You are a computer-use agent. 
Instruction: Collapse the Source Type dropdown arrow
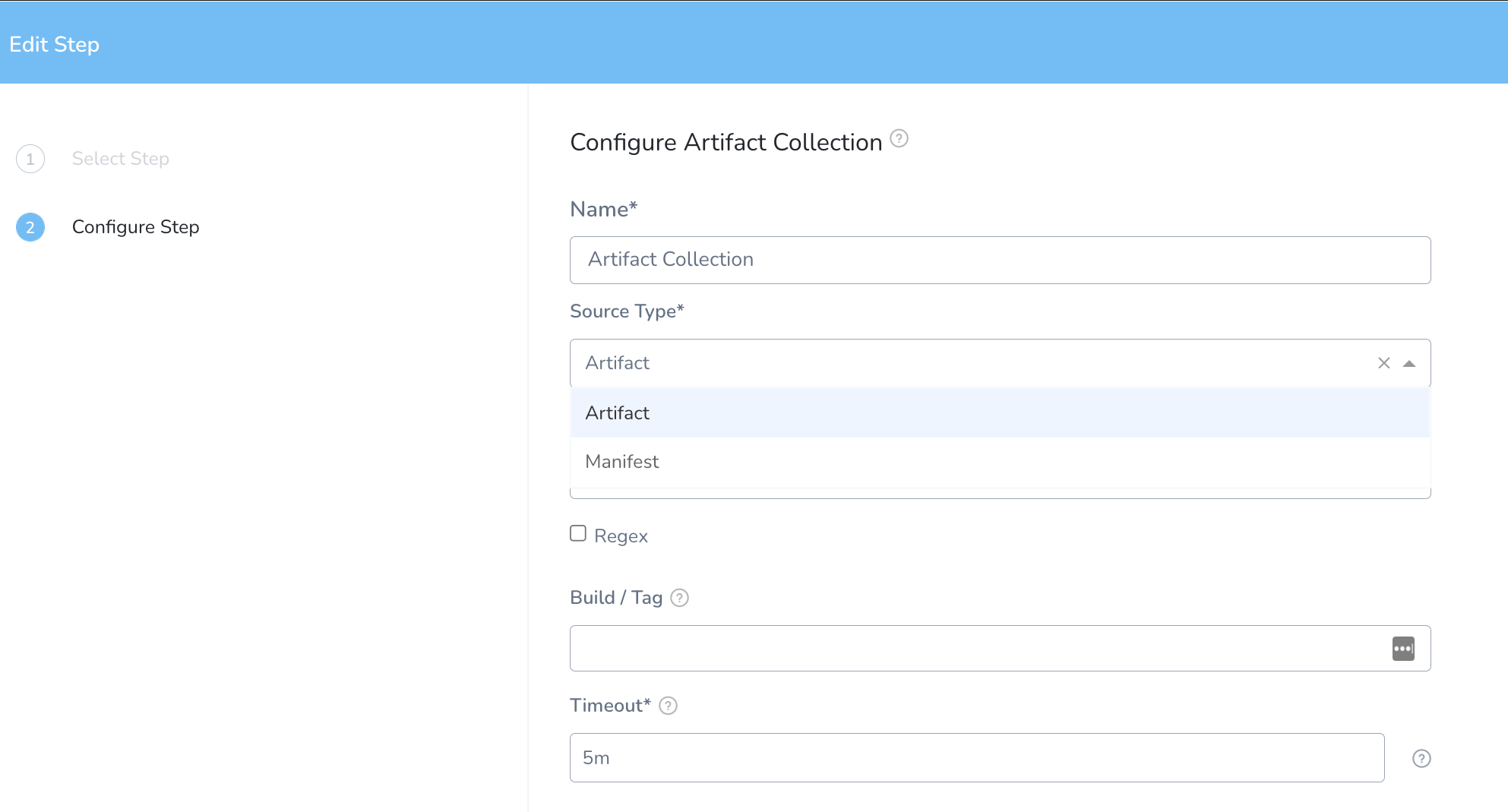[x=1409, y=364]
